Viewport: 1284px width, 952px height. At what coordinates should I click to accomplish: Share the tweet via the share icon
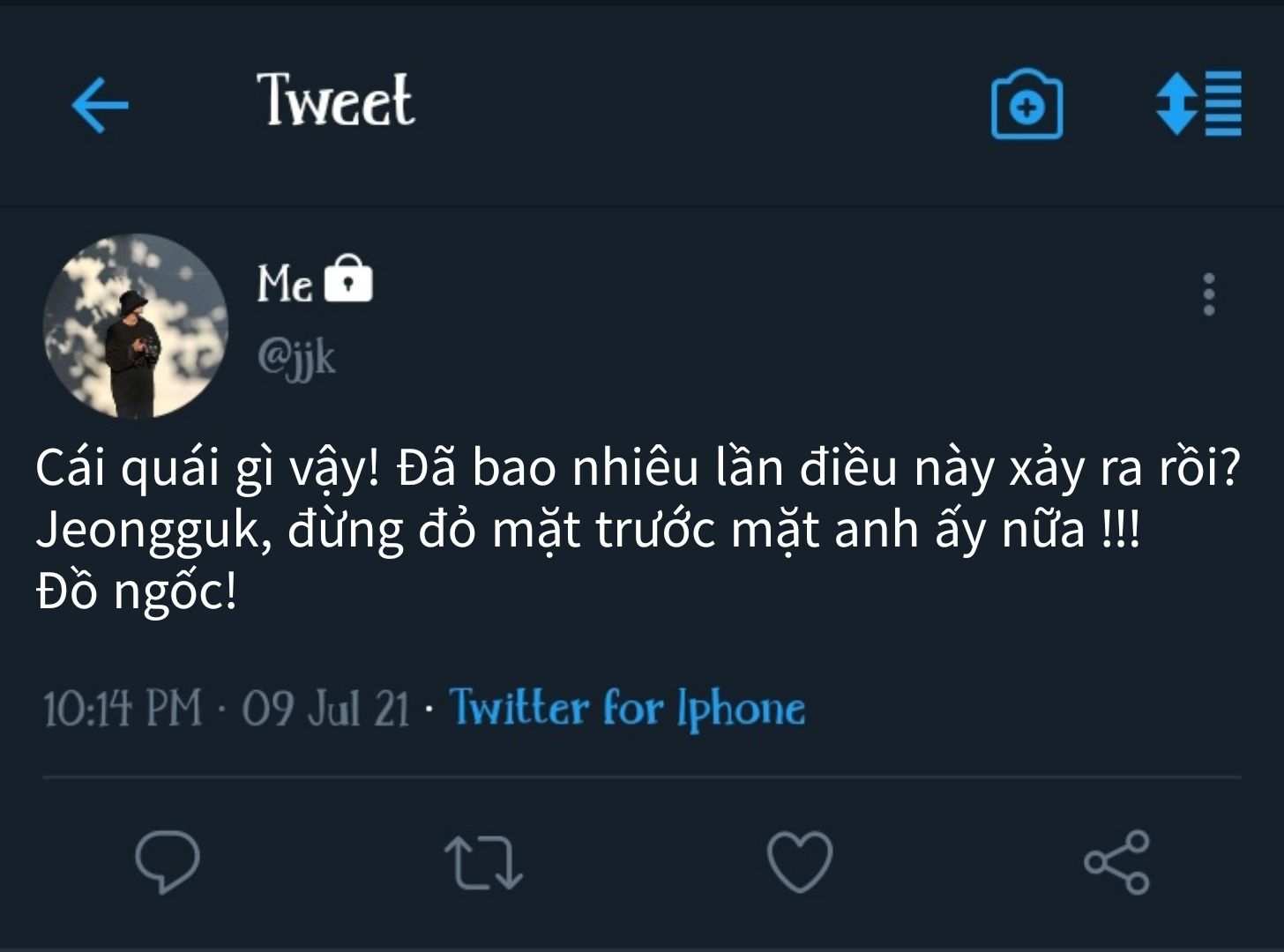tap(1116, 862)
